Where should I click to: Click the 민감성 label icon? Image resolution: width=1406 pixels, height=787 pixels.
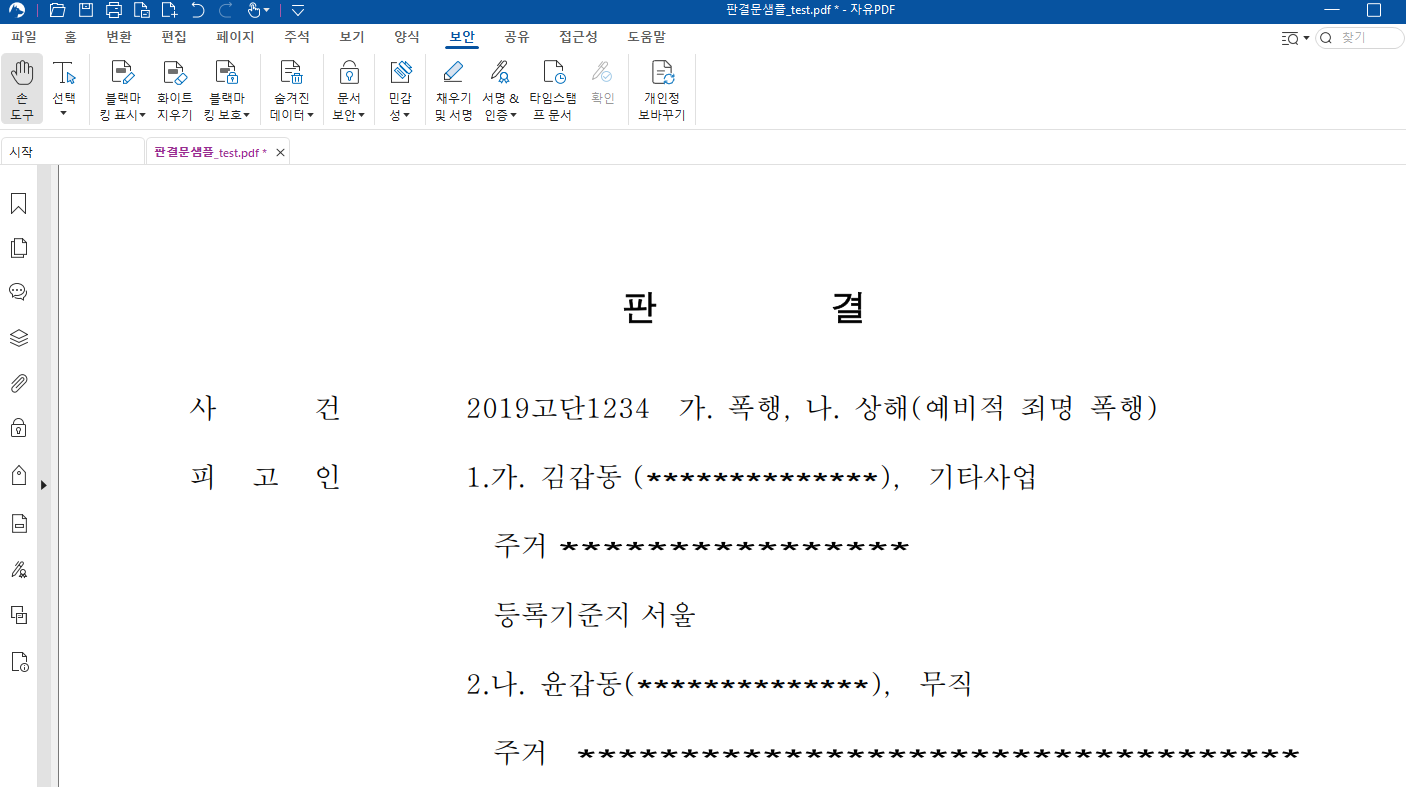[x=400, y=73]
